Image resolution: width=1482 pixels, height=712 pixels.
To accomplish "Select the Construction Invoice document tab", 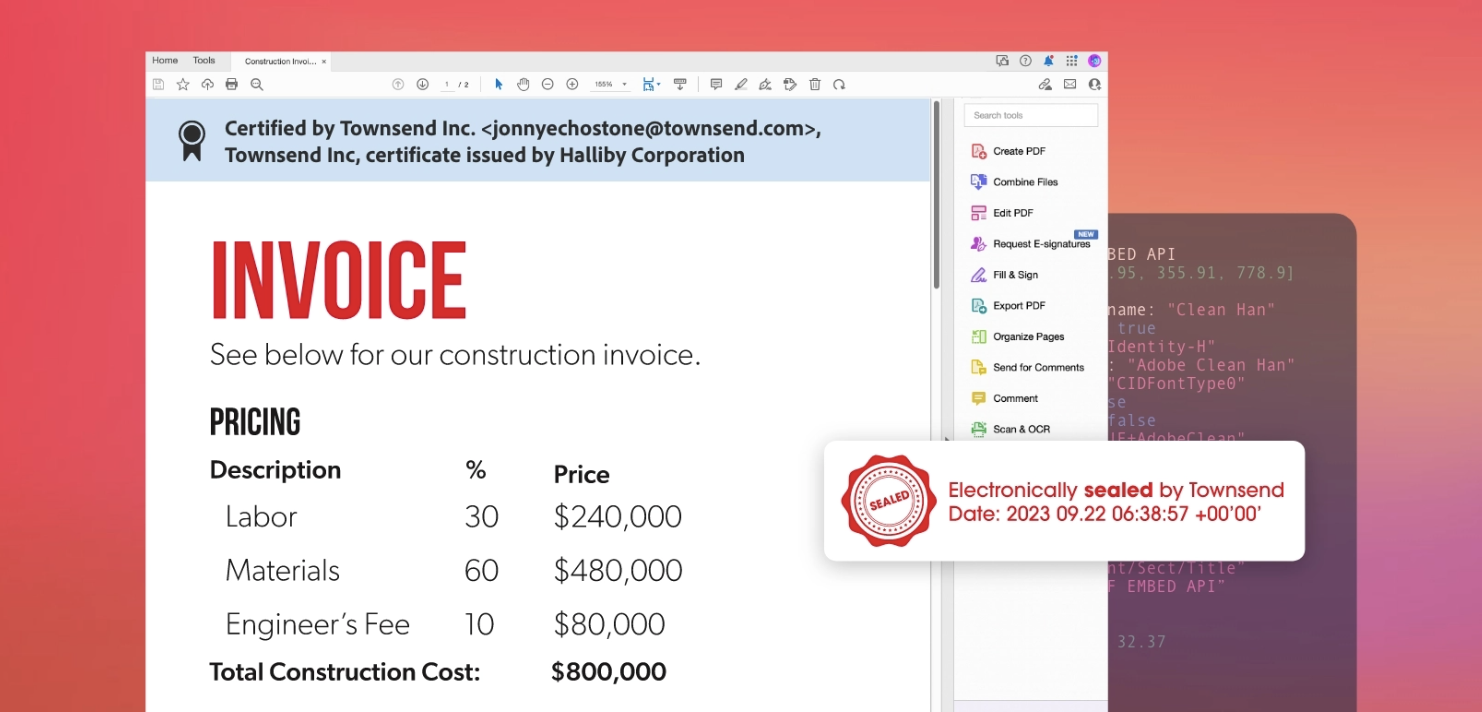I will pos(280,62).
